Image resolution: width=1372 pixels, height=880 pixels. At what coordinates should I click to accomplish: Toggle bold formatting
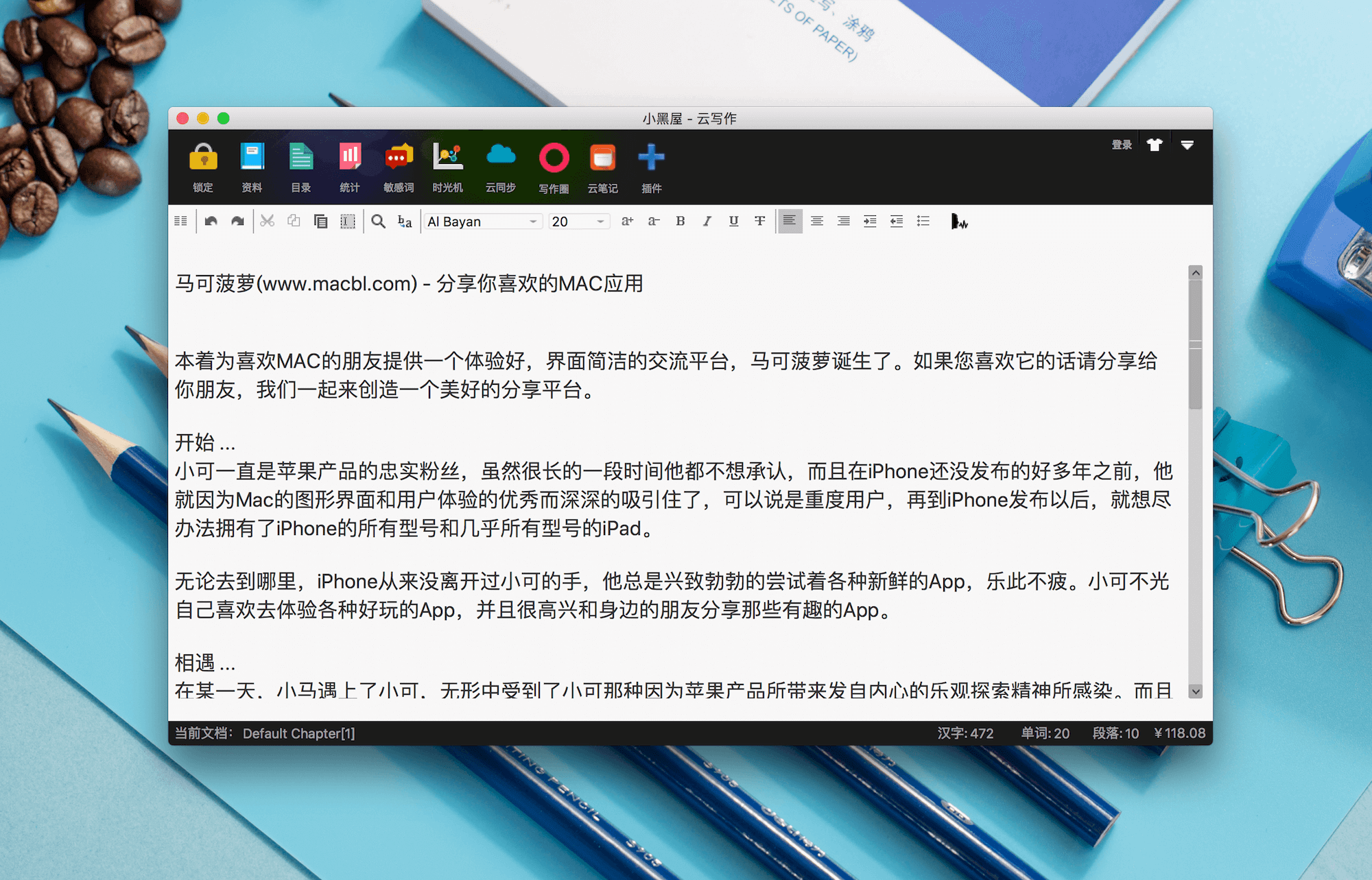point(681,221)
